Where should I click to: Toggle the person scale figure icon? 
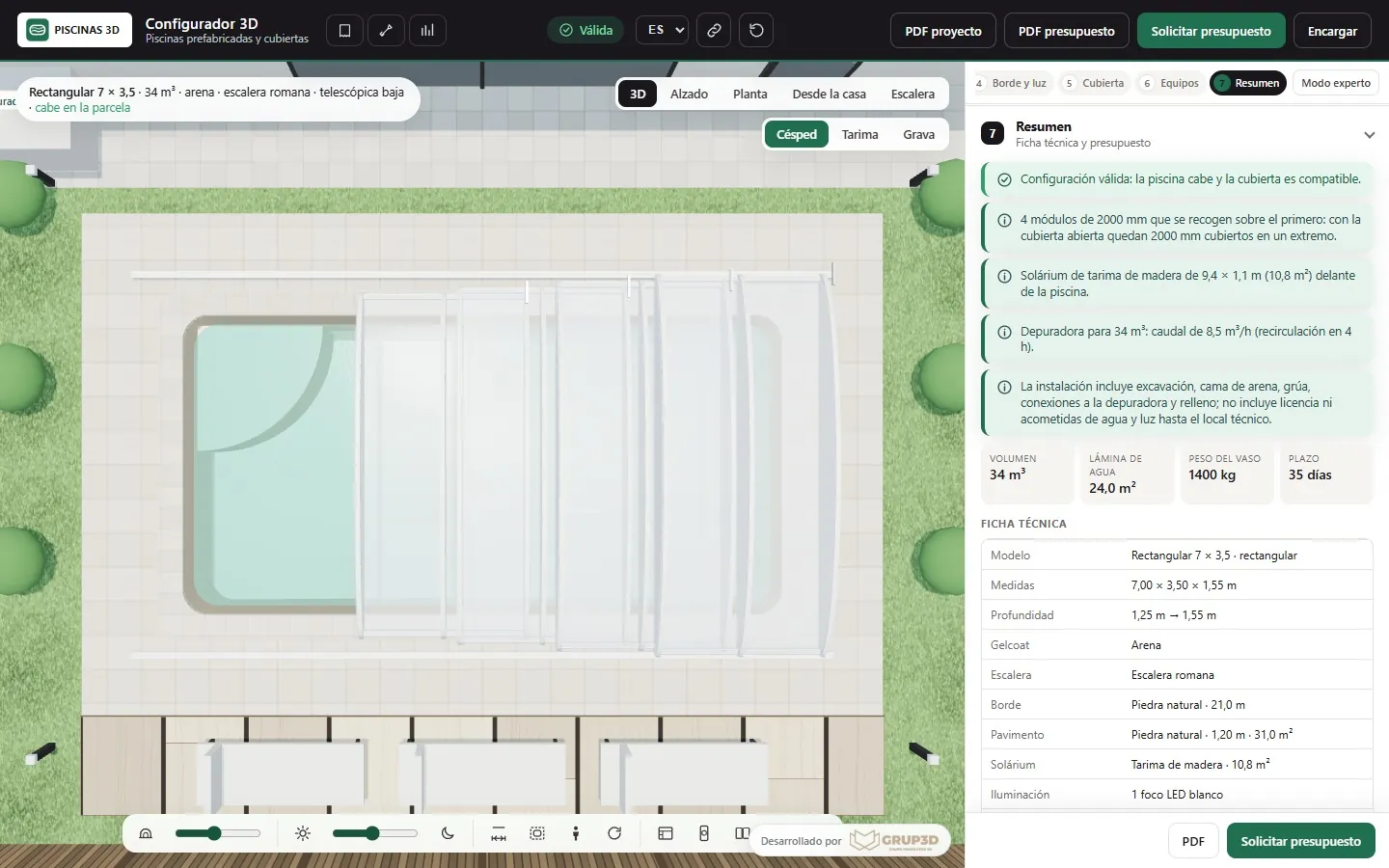click(576, 833)
